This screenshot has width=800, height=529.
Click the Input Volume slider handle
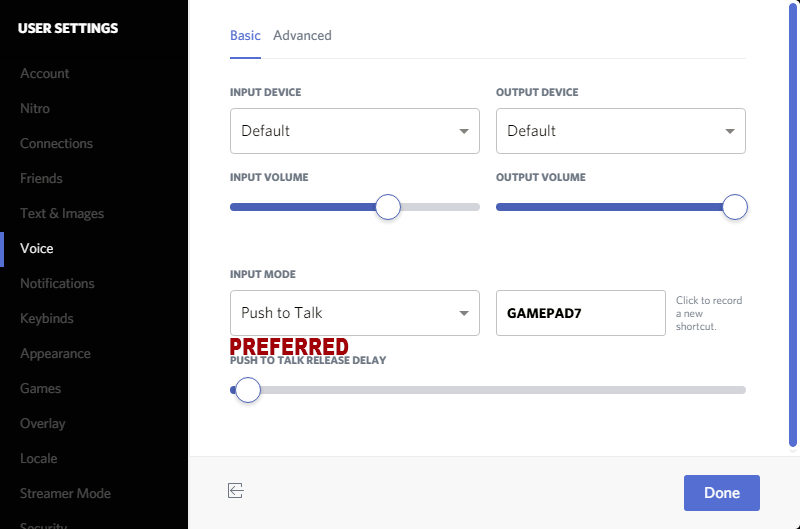coord(388,207)
